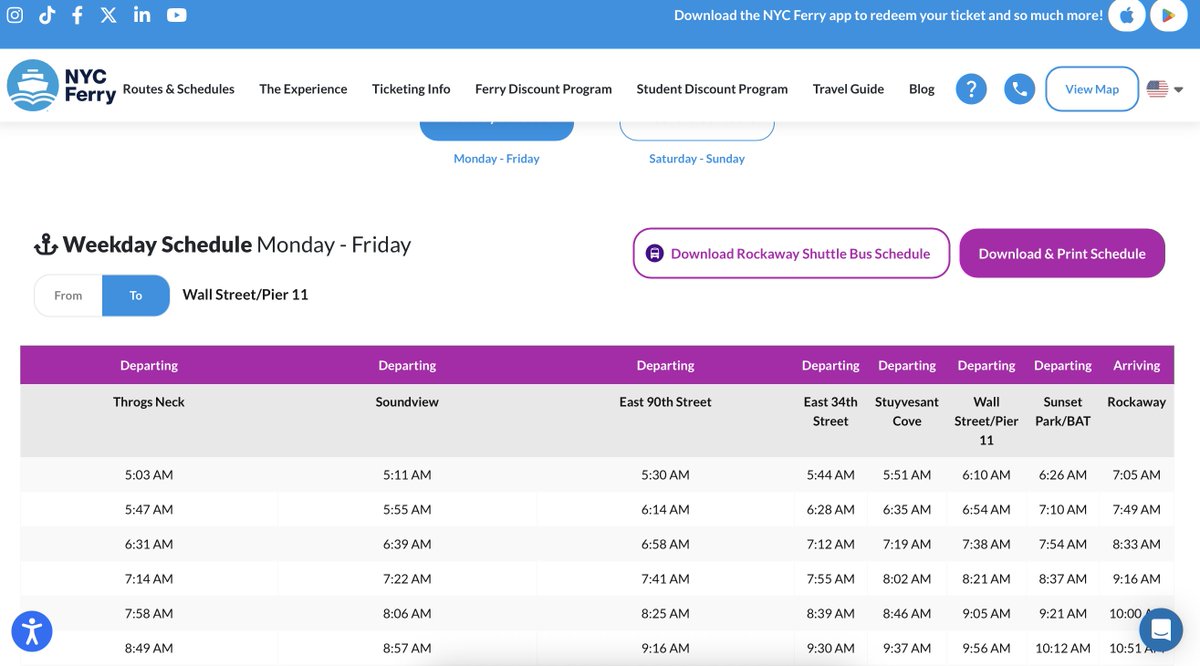This screenshot has width=1200, height=666.
Task: Go to the Blog page
Action: click(922, 89)
